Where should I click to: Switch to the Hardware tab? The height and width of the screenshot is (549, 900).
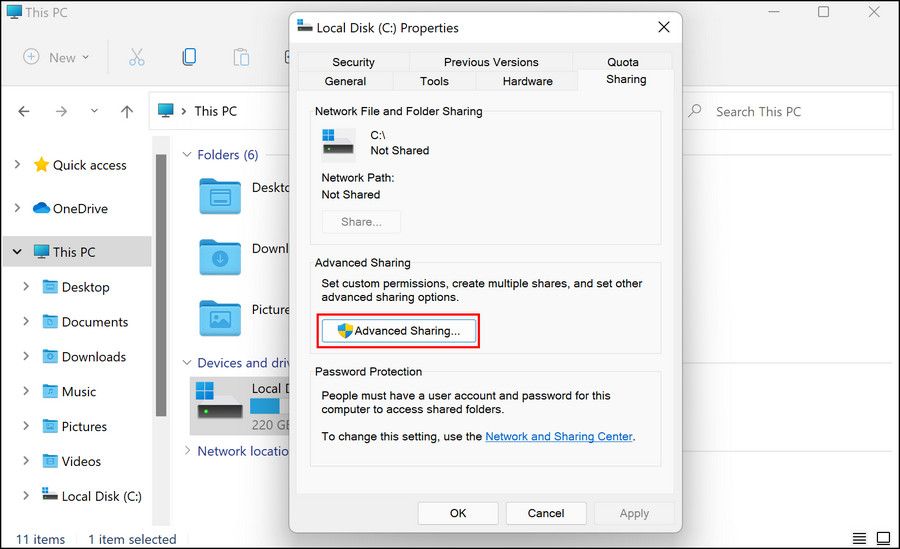(x=527, y=81)
